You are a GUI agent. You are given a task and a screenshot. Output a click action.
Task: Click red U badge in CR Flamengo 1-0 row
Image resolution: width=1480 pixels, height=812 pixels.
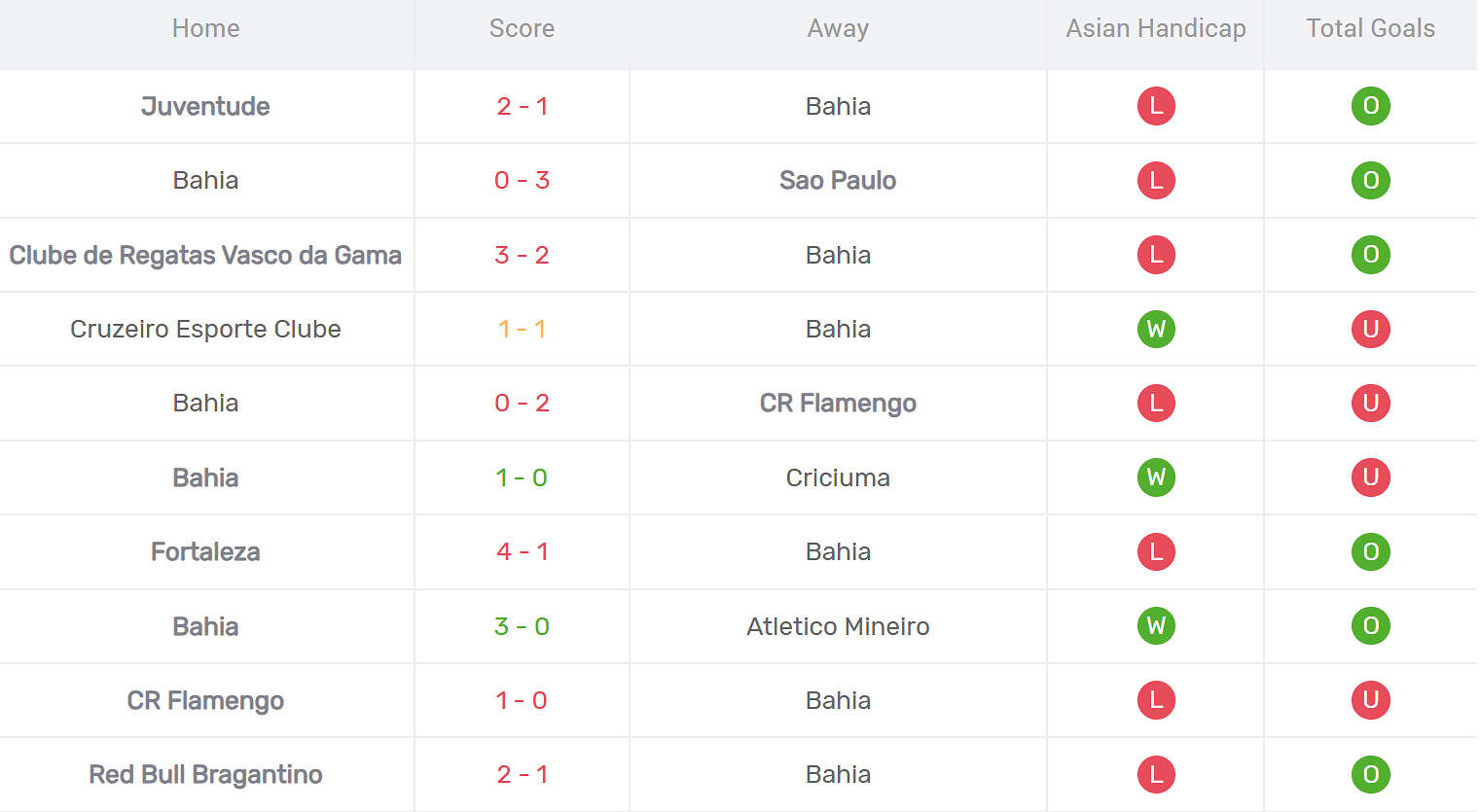(x=1370, y=700)
